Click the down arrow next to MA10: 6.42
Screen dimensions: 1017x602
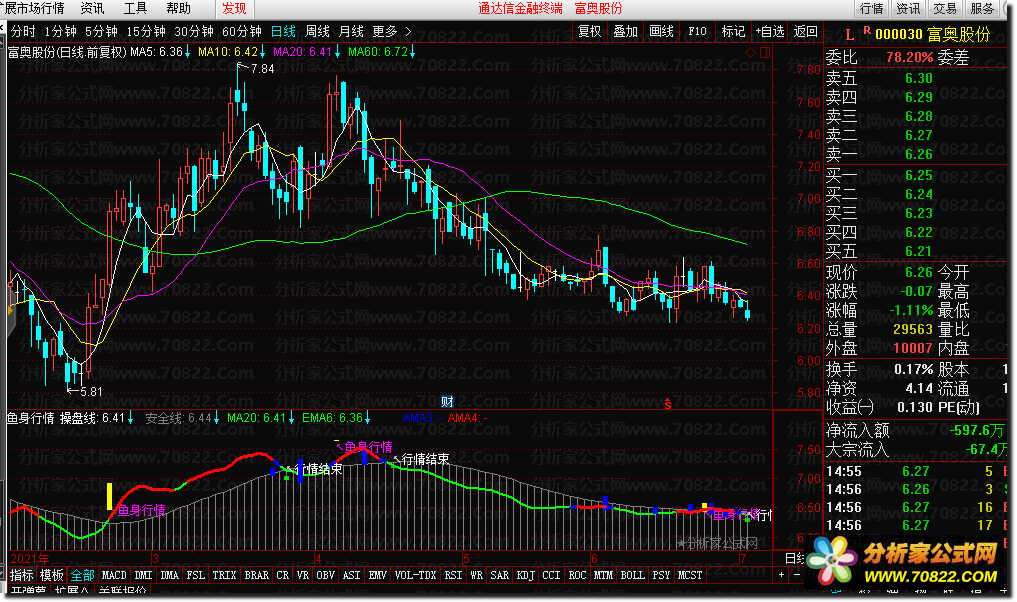click(263, 52)
